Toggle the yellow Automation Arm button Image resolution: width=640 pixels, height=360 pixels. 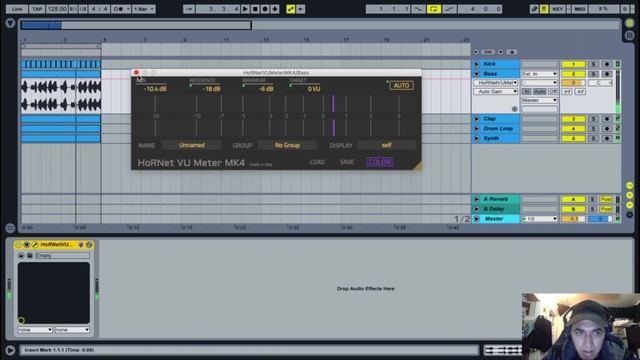point(291,9)
